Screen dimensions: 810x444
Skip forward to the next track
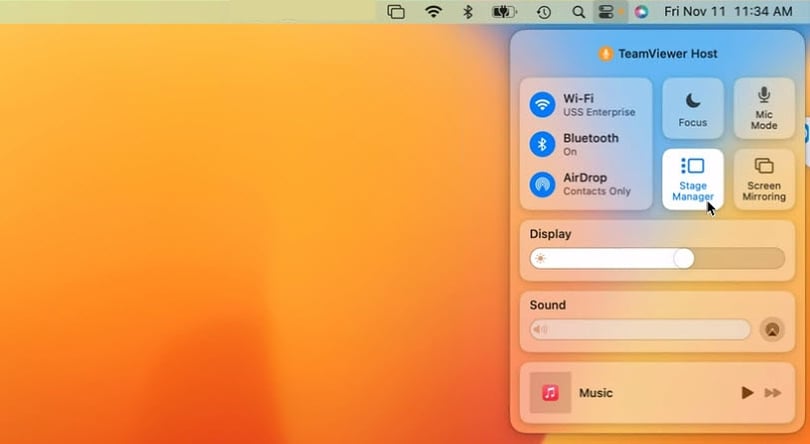click(x=773, y=393)
